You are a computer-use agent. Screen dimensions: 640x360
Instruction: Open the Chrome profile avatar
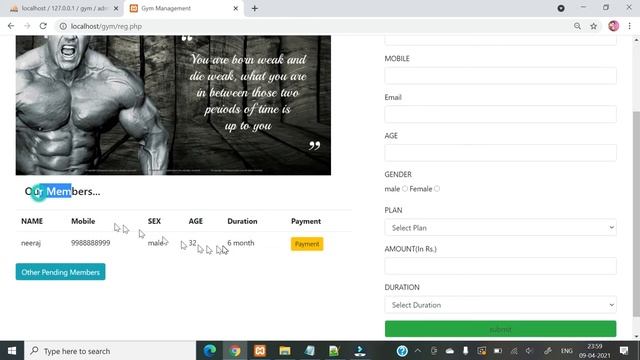pos(613,26)
